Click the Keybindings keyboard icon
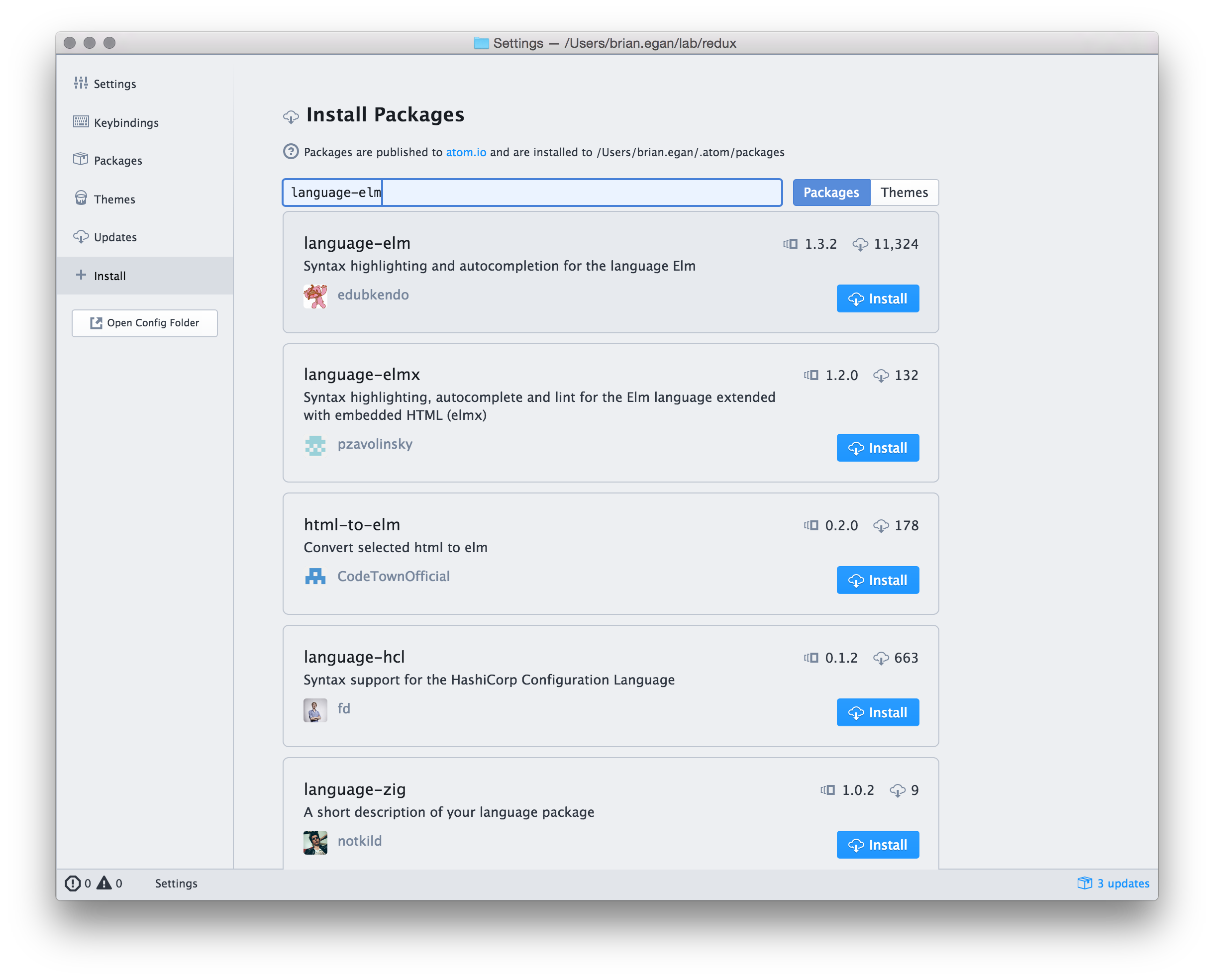 pyautogui.click(x=81, y=122)
